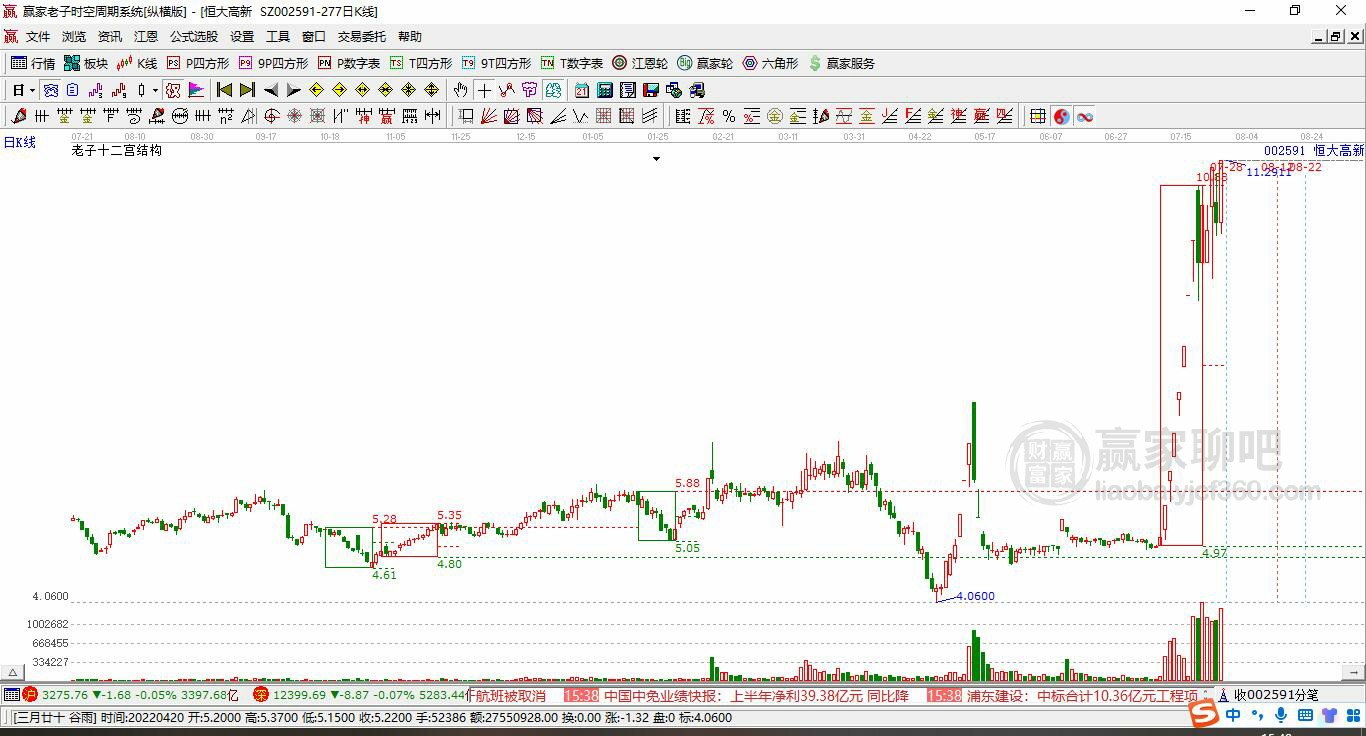Screen dimensions: 1366x736
Task: Click the floppy disk save icon
Action: click(651, 90)
